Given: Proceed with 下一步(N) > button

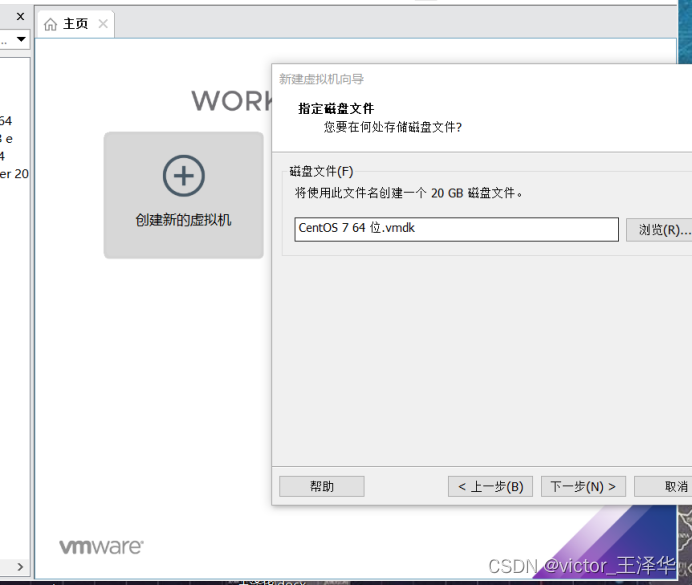Looking at the screenshot, I should (x=583, y=486).
